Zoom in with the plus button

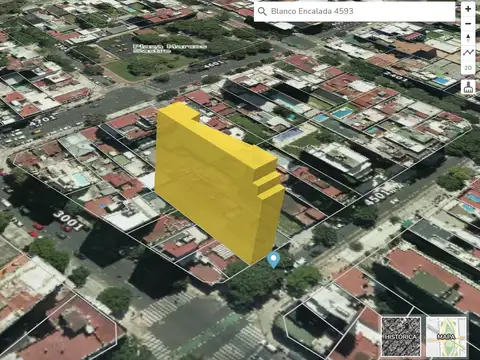click(x=468, y=9)
